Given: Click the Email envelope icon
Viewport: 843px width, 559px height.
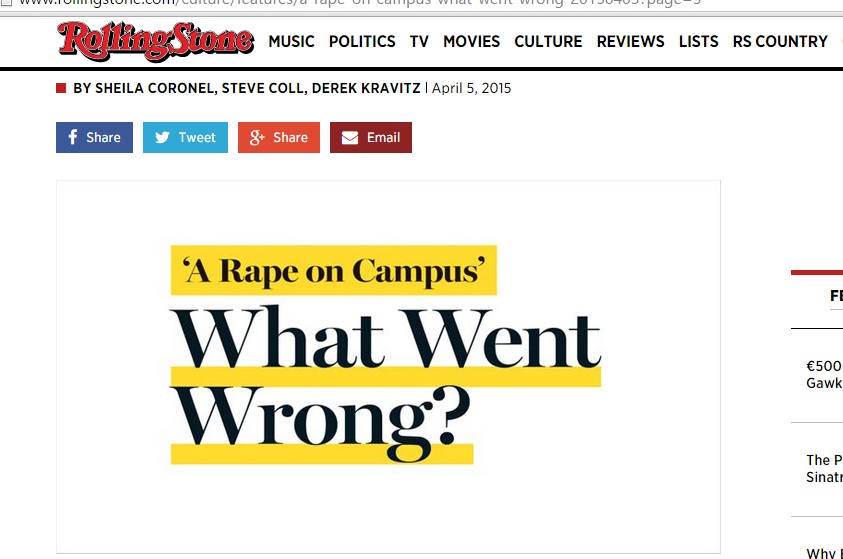Looking at the screenshot, I should pyautogui.click(x=349, y=138).
